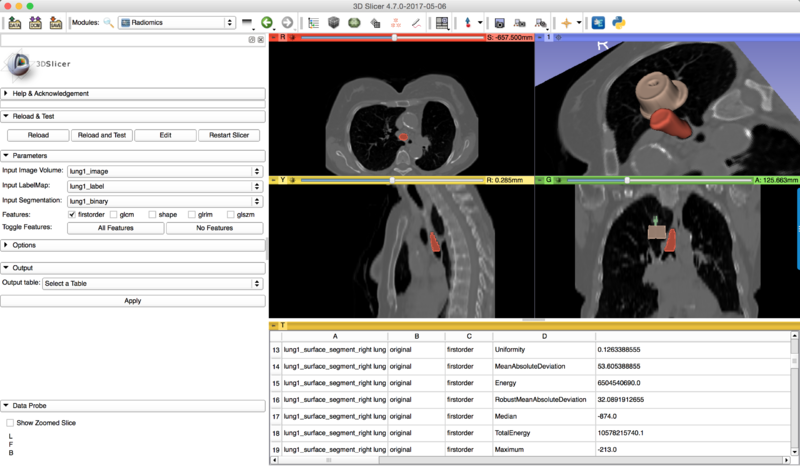Open the module search magnifier
800x466 pixels.
pos(108,22)
